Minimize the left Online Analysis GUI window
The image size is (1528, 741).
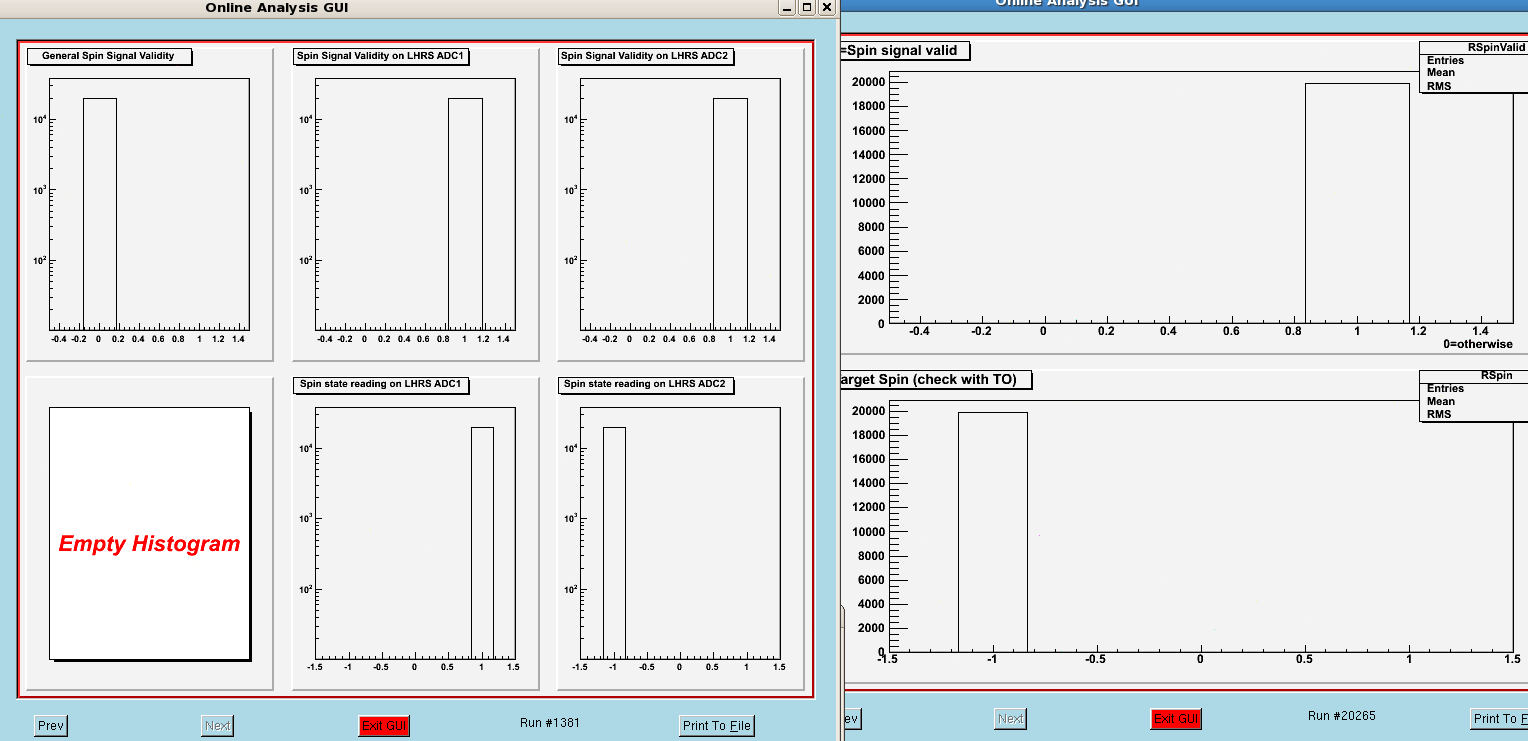click(x=788, y=7)
